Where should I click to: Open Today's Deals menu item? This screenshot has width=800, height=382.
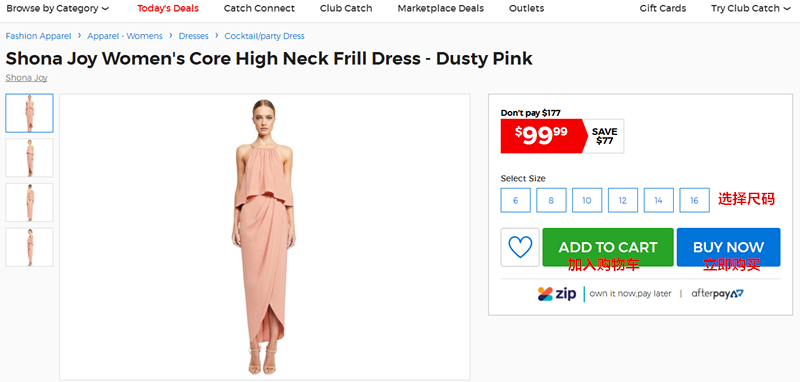[x=168, y=8]
